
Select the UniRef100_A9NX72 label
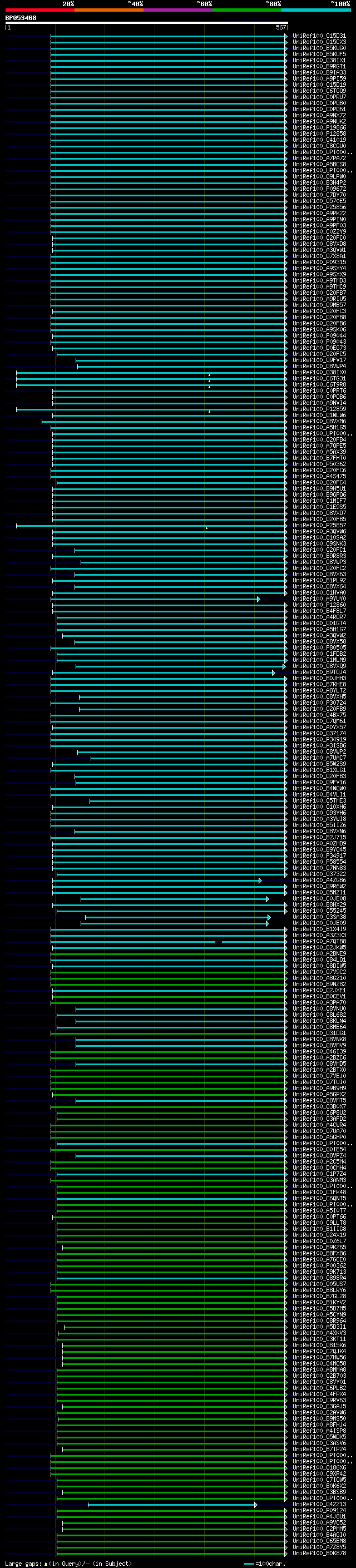319,116
